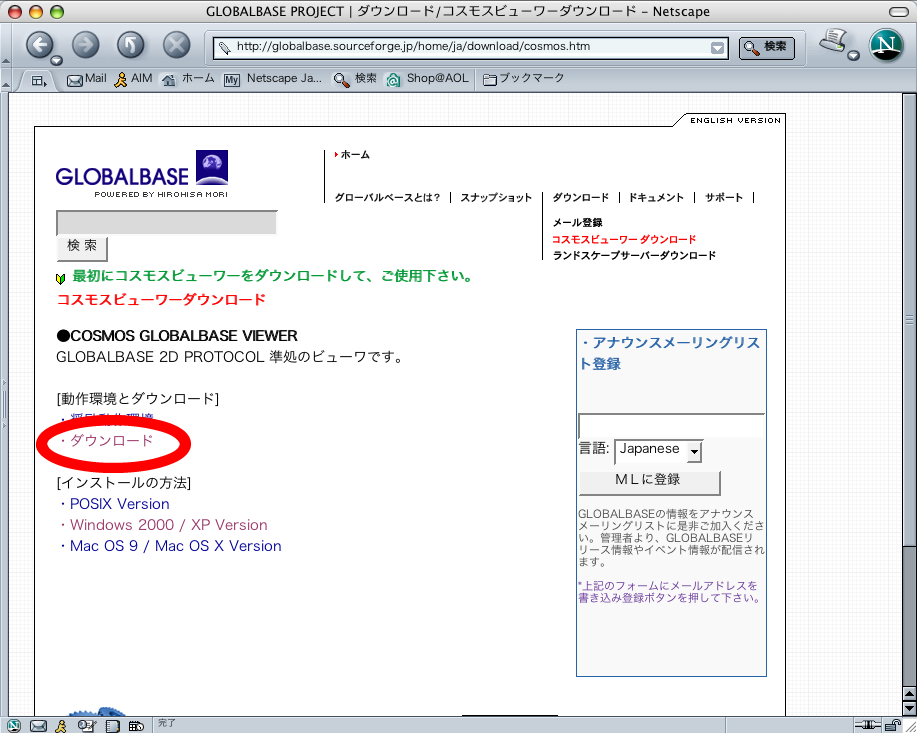Open Instant Messenger from the status bar
917x733 pixels.
point(61,725)
